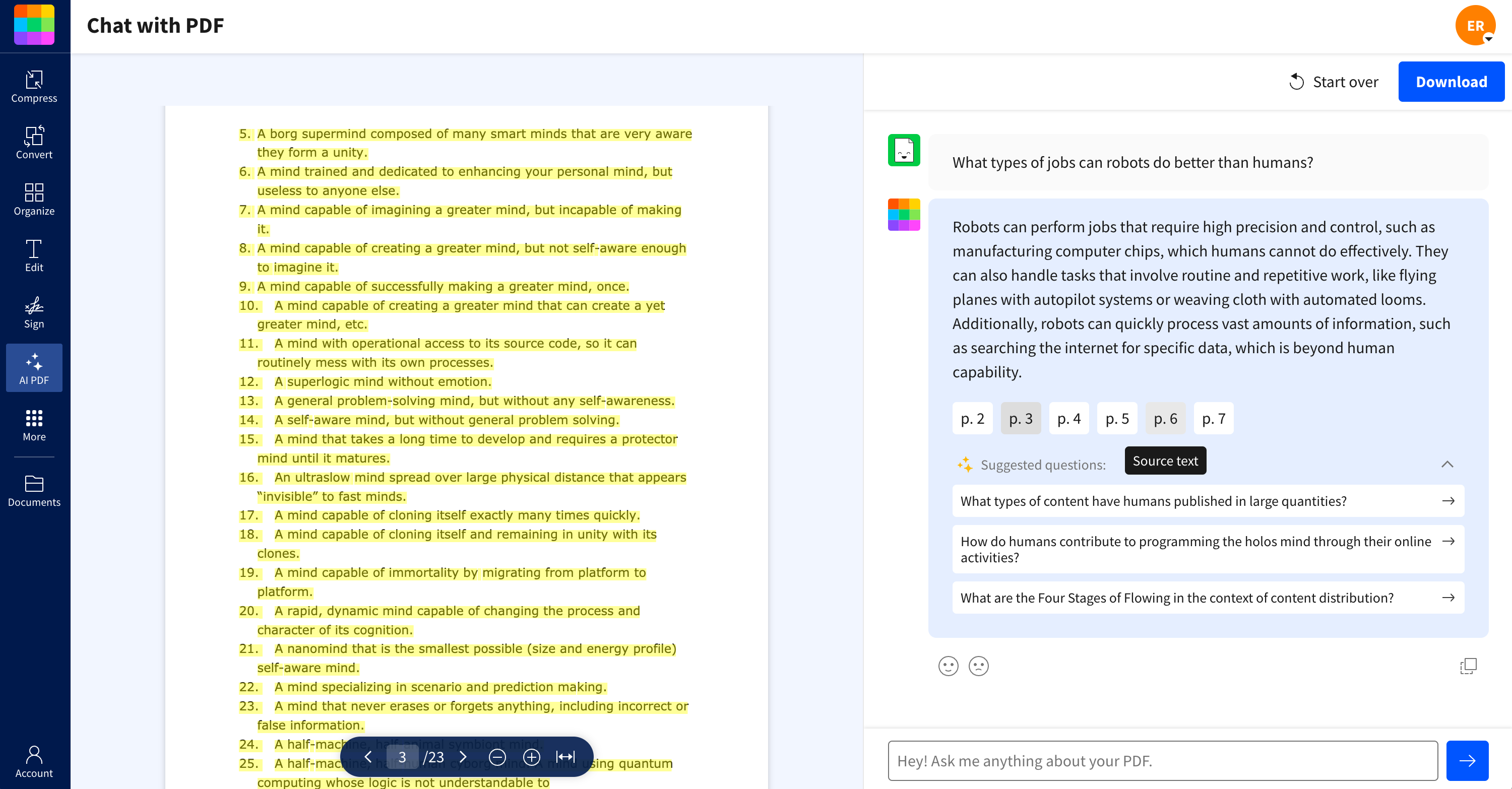Screen dimensions: 1512x789
Task: Jump to source page p. 6
Action: click(x=1165, y=419)
